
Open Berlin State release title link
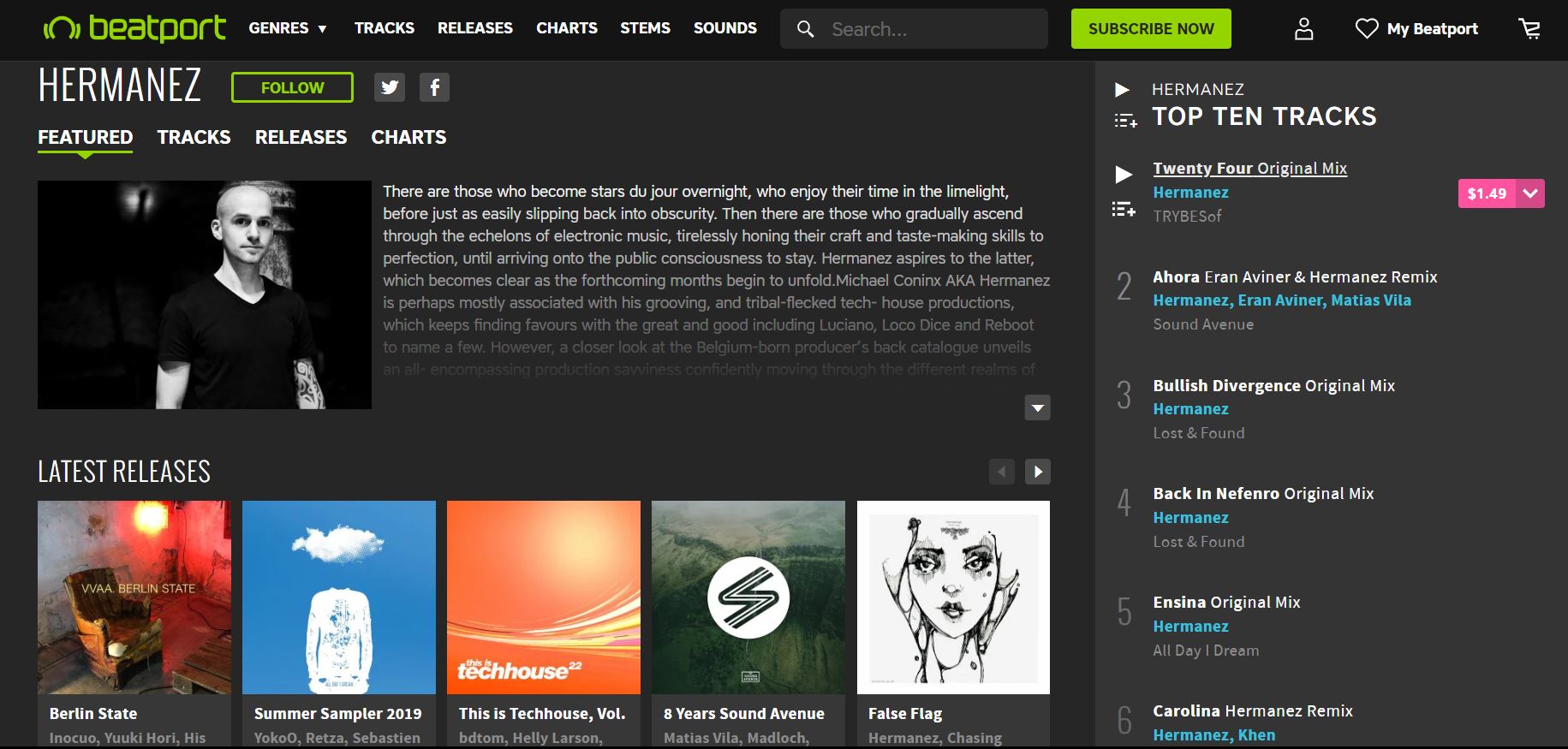(x=93, y=714)
